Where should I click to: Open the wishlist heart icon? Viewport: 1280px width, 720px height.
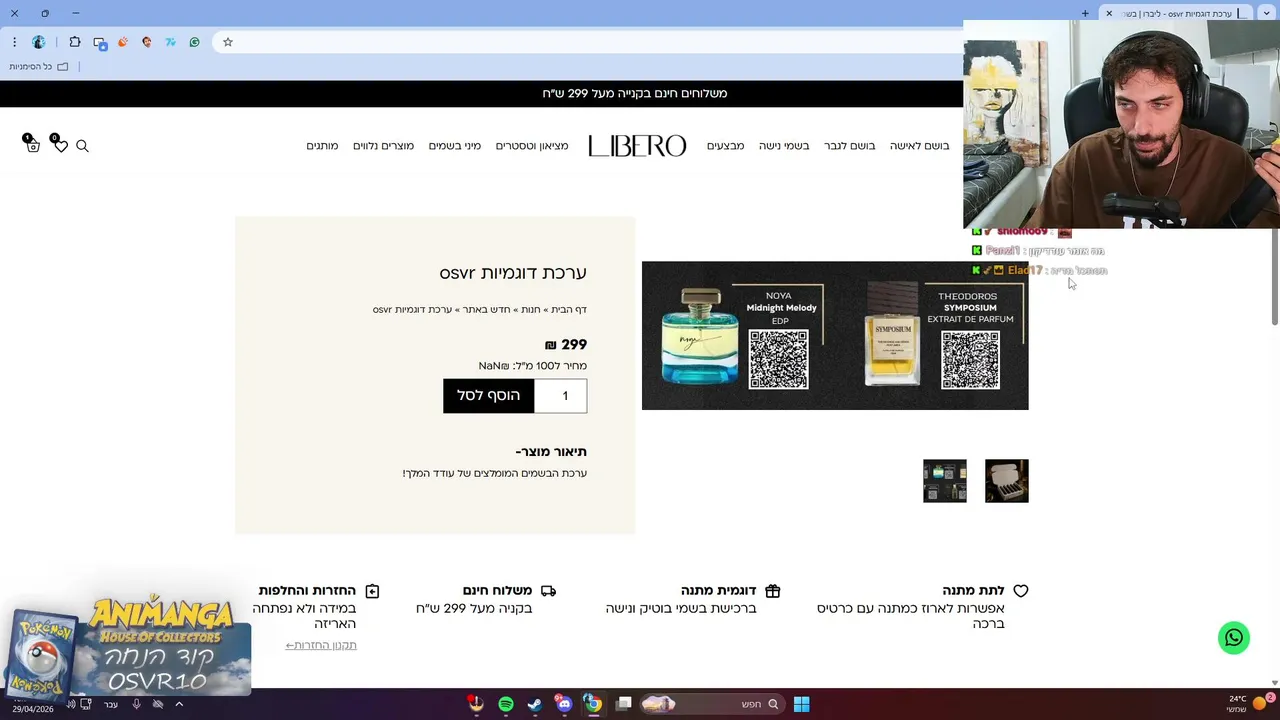coord(60,144)
